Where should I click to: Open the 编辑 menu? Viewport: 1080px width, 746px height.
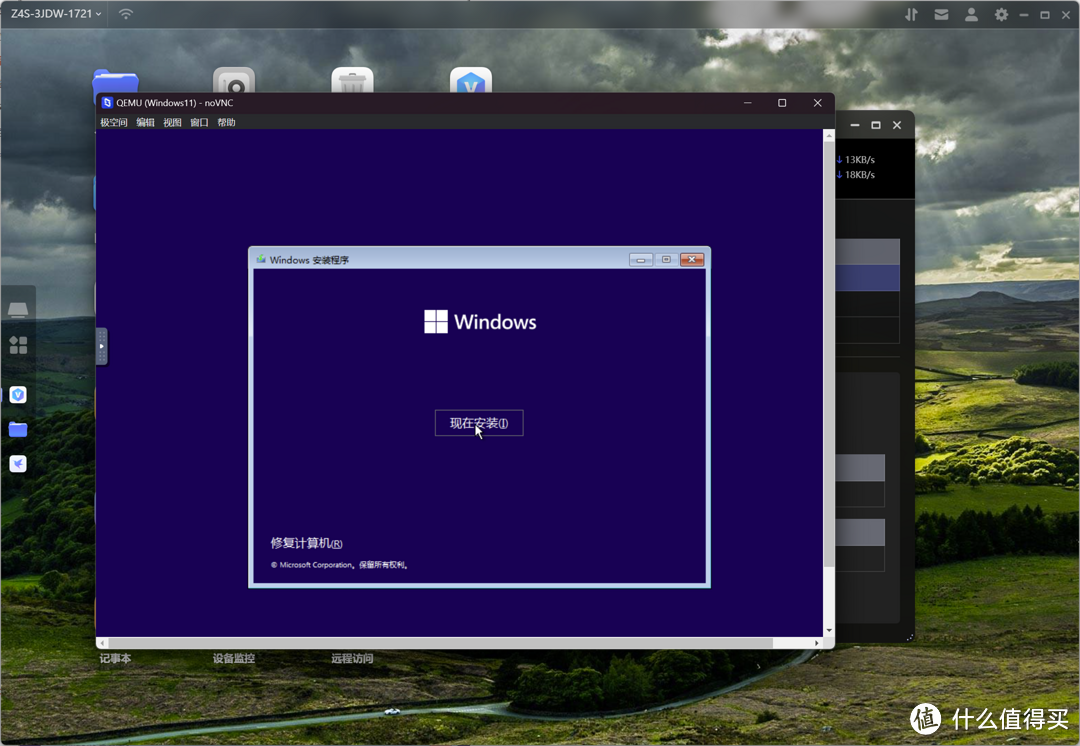point(145,123)
